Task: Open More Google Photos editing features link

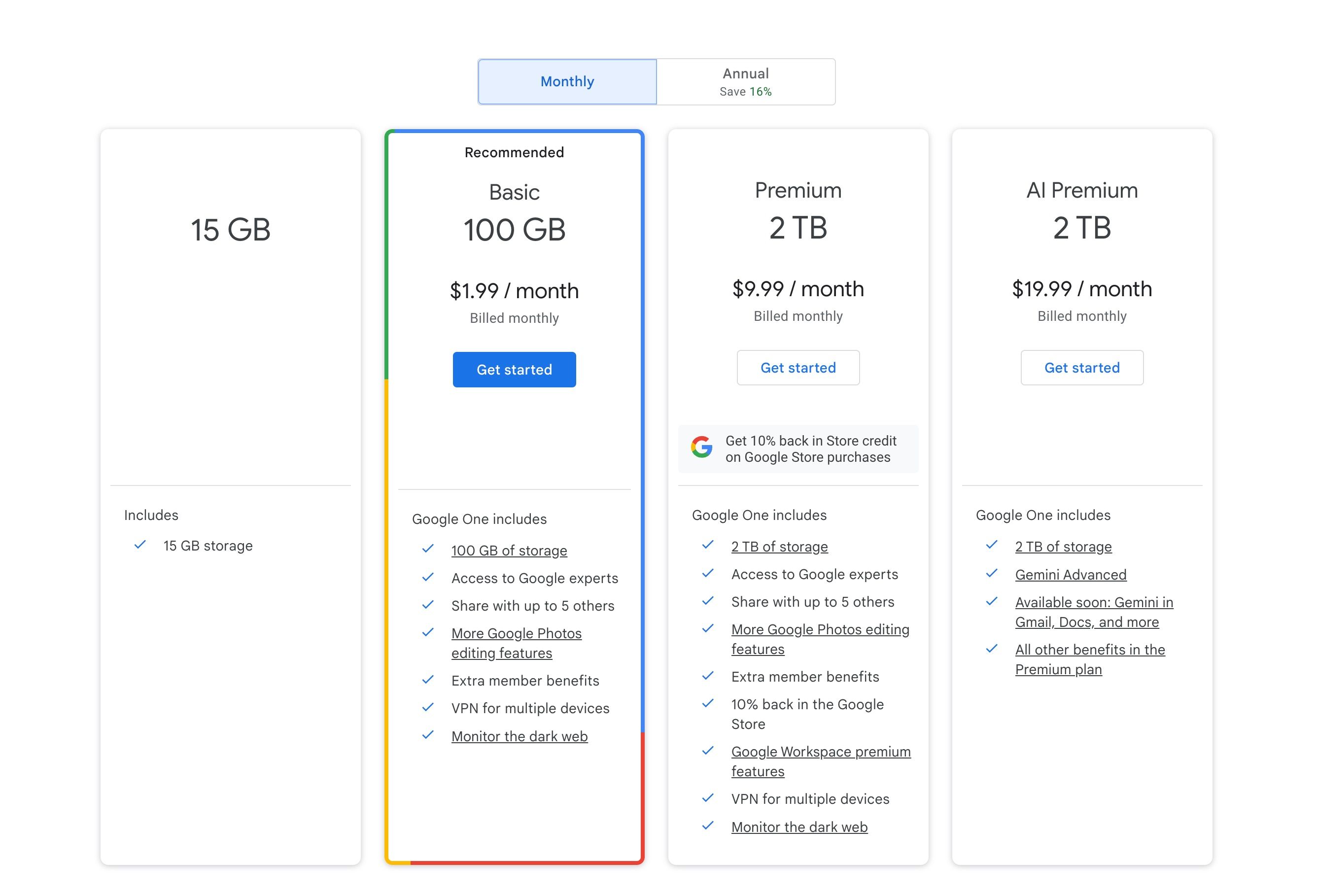Action: pyautogui.click(x=516, y=642)
